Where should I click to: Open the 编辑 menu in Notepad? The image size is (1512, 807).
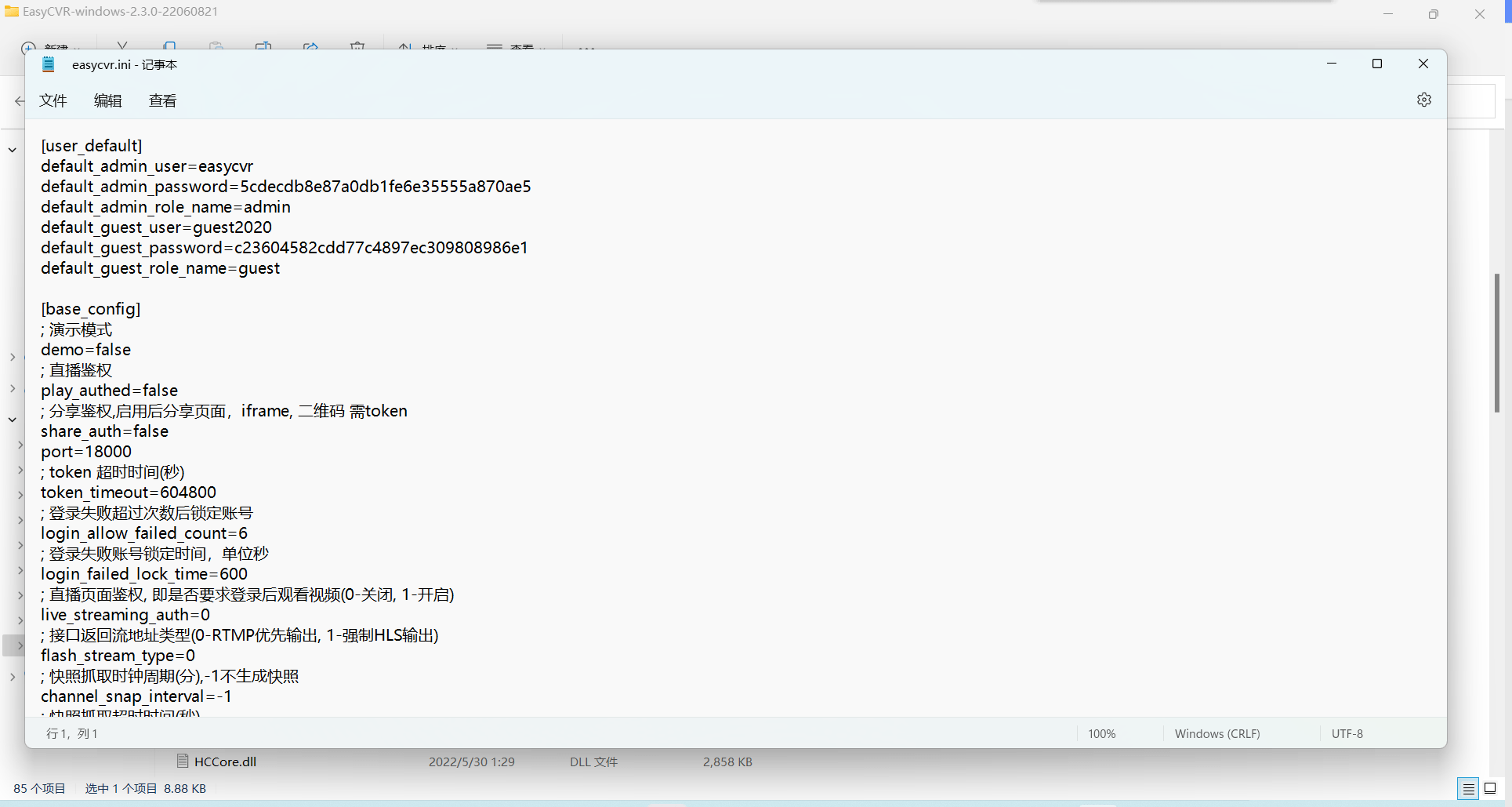click(108, 100)
